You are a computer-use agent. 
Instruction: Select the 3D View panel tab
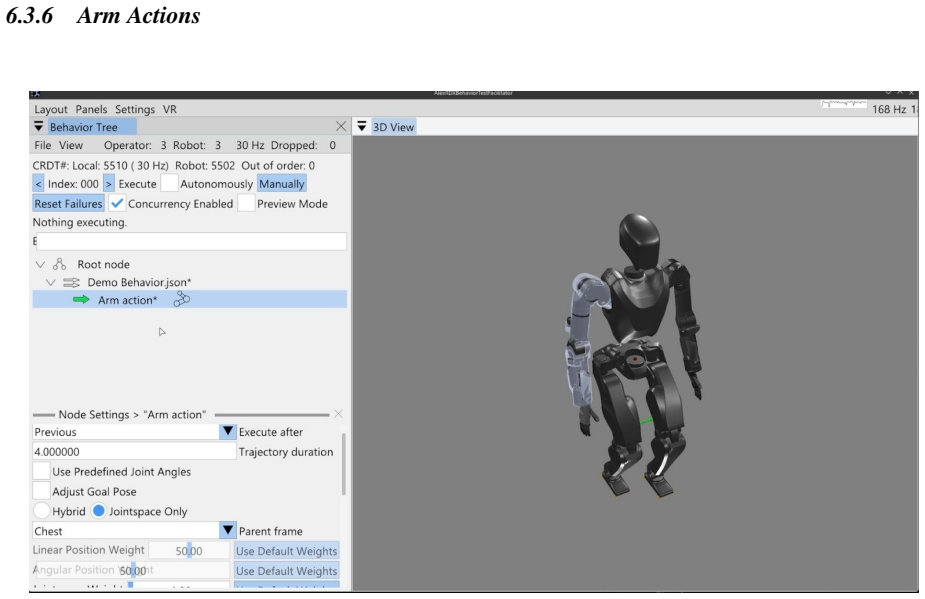click(x=393, y=127)
